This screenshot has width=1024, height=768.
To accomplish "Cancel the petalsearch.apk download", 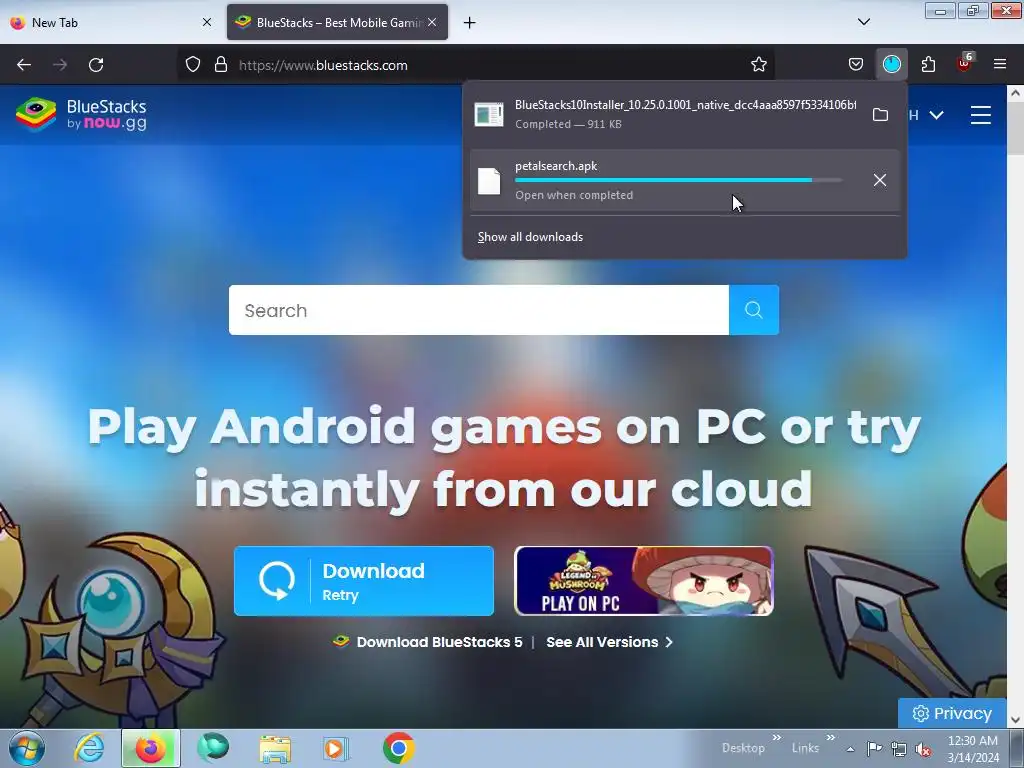I will pos(880,180).
